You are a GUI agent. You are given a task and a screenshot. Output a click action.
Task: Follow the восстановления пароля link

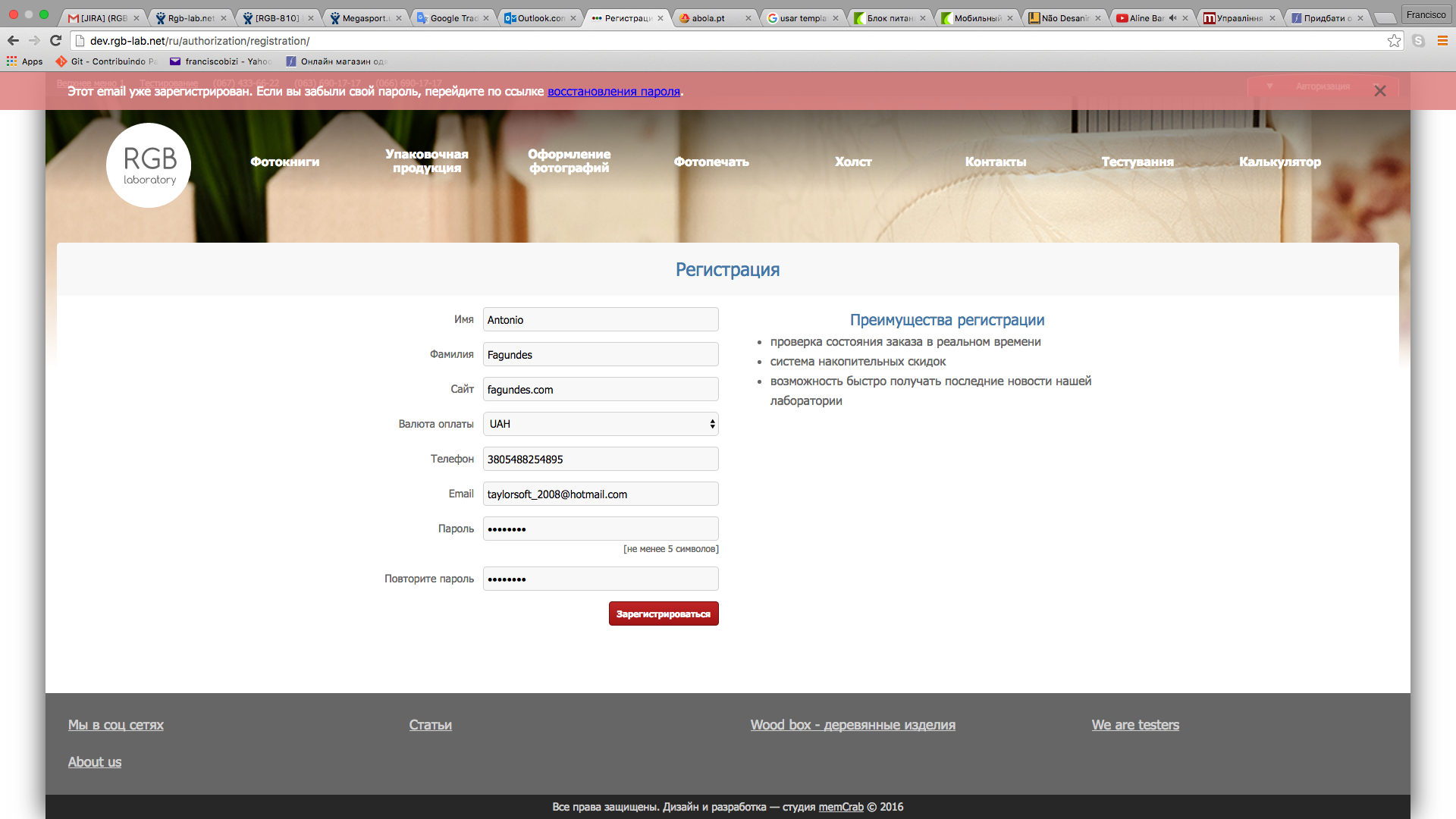[x=613, y=91]
